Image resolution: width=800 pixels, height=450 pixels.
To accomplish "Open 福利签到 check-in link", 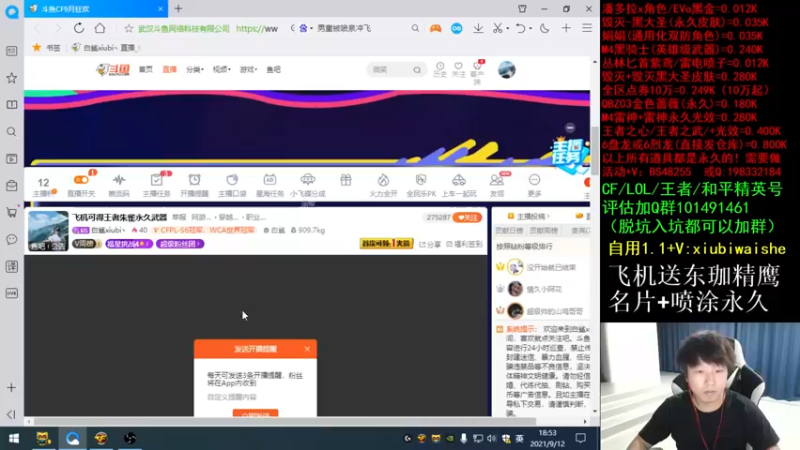I will point(464,244).
